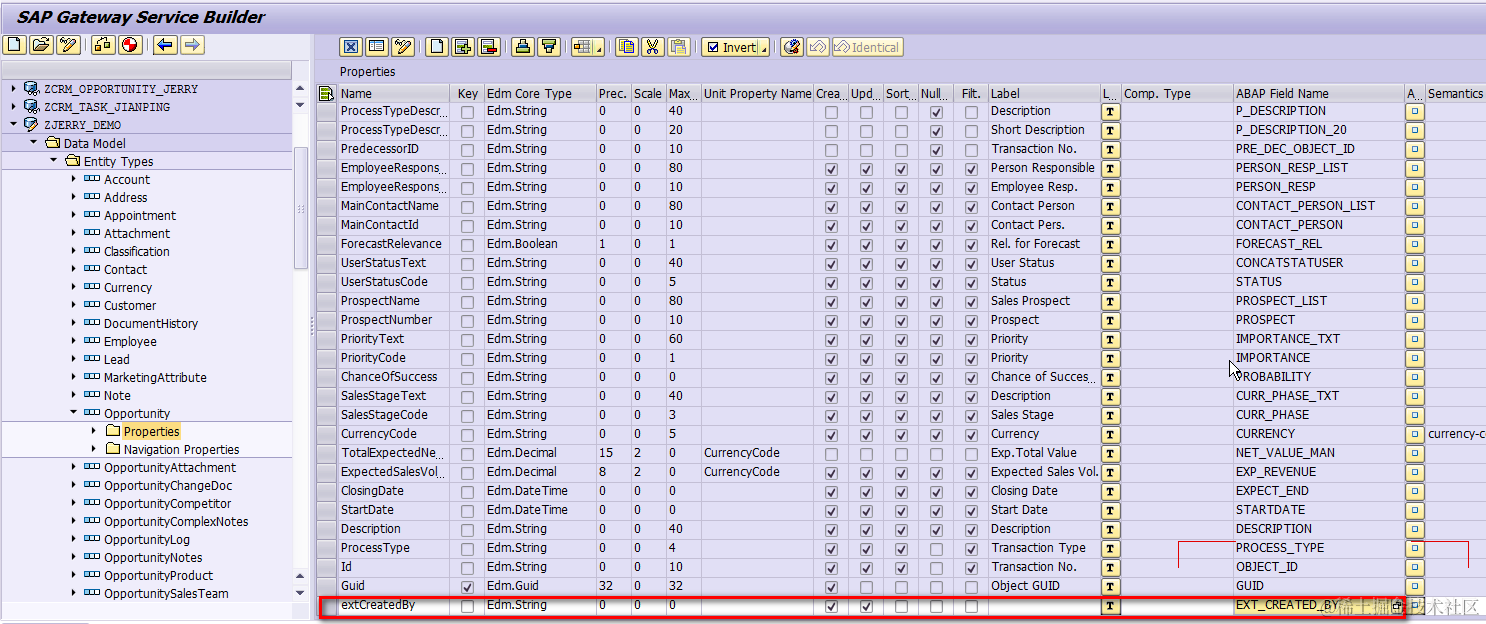Sort the grid in descending order
Screen dimensions: 1486x624
pos(549,47)
